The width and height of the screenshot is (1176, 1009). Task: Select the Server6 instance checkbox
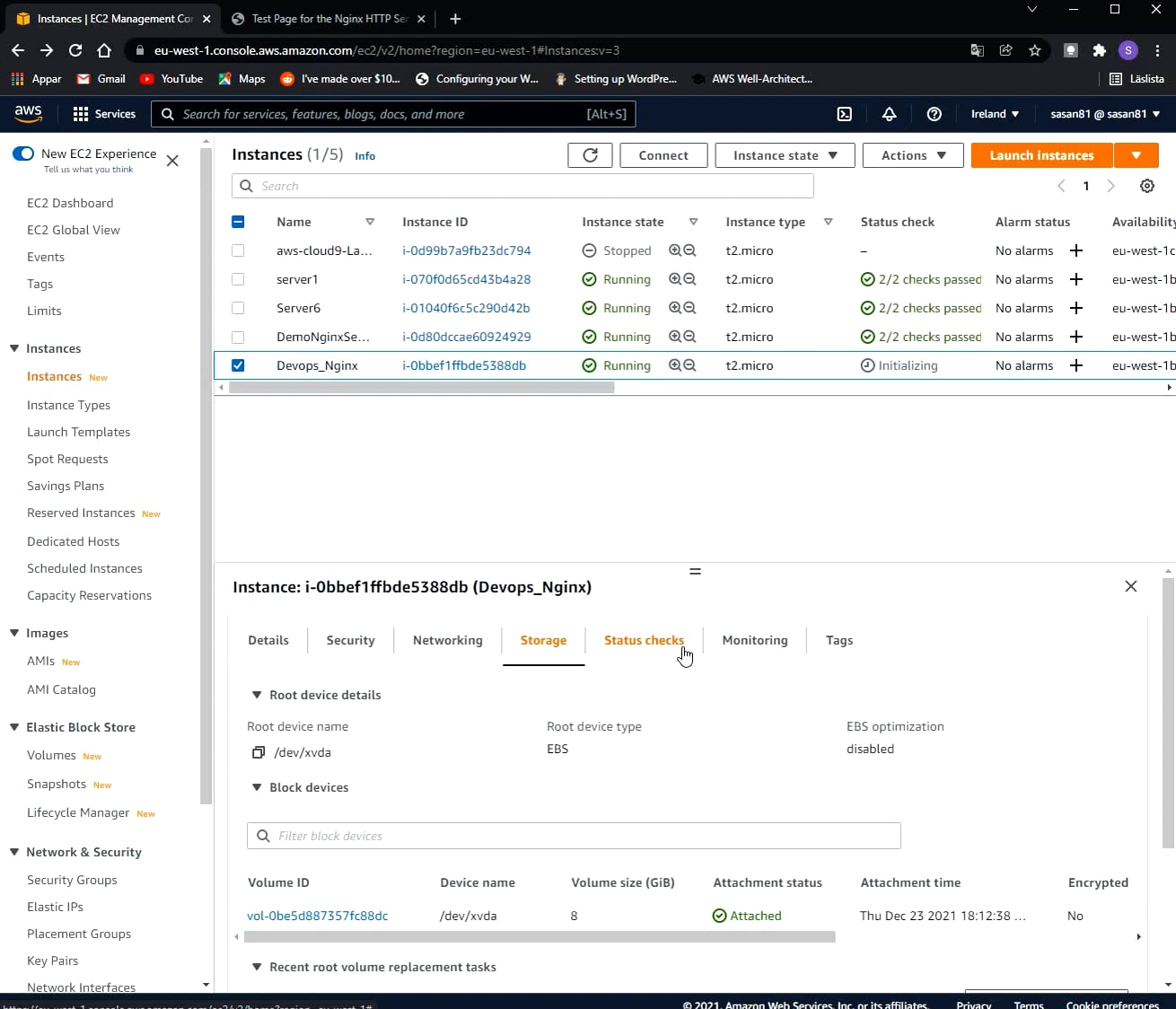pos(238,308)
